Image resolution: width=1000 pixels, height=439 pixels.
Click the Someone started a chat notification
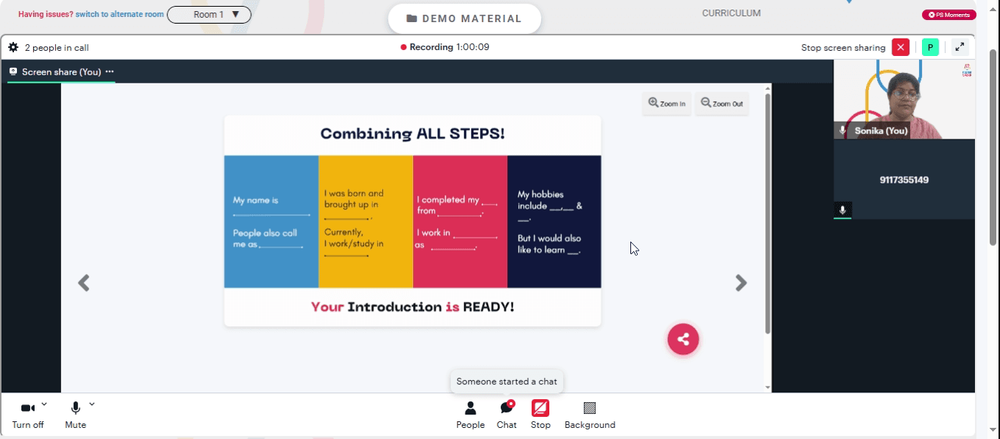click(506, 382)
